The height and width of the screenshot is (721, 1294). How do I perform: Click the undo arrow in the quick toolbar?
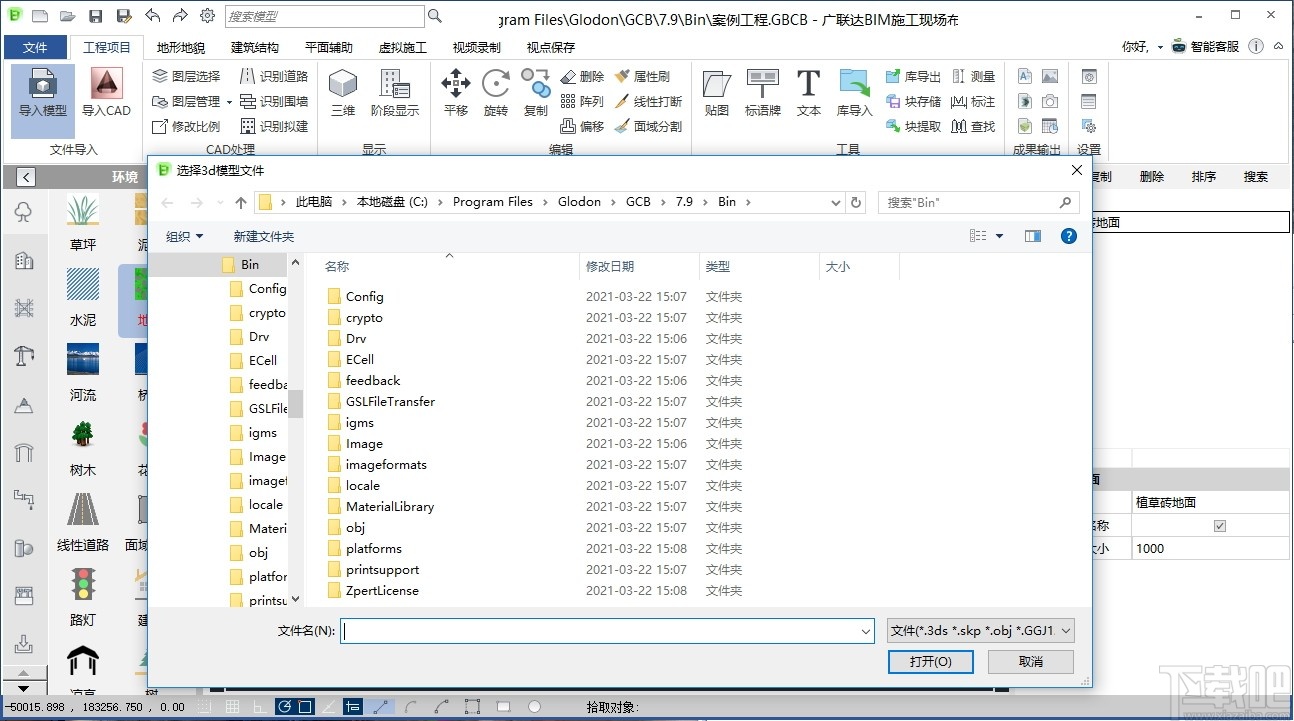pyautogui.click(x=152, y=16)
